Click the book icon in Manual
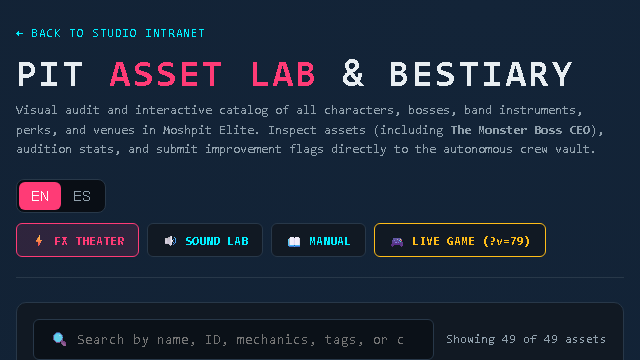The image size is (640, 360). [x=294, y=242]
